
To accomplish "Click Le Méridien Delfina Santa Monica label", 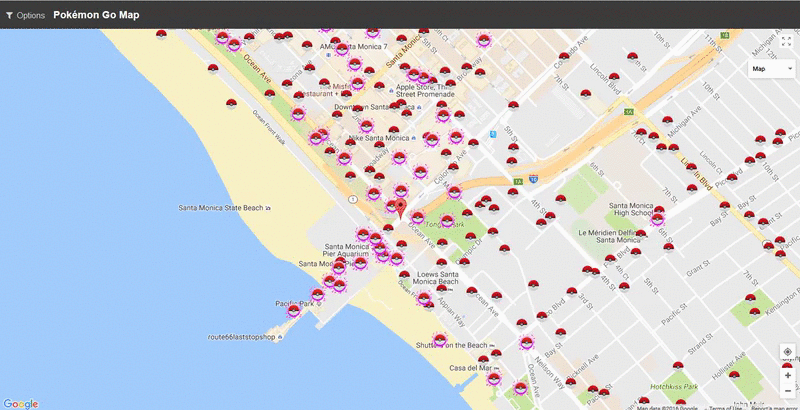I will [609, 236].
